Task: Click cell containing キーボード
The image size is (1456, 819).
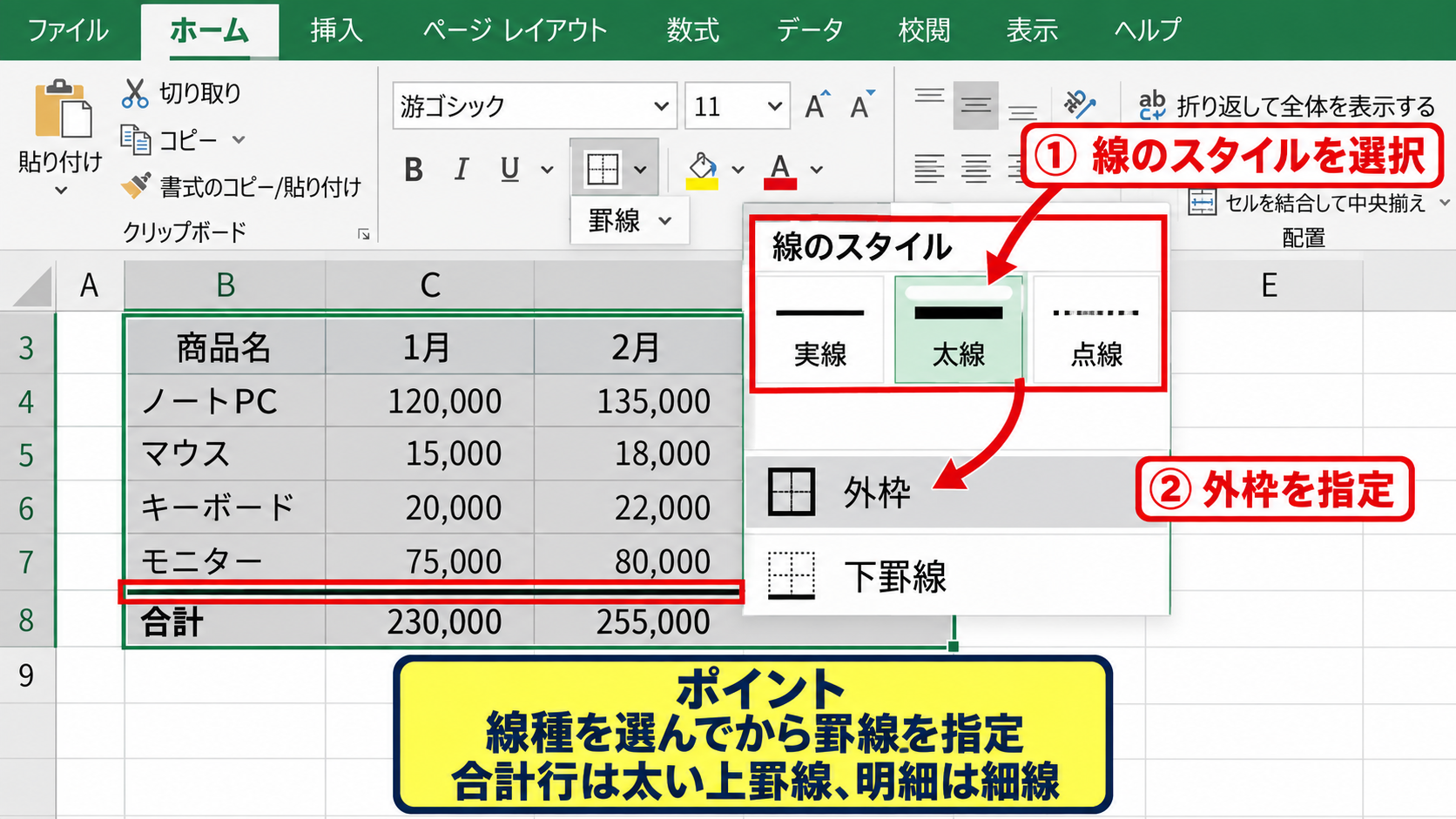Action: [226, 507]
